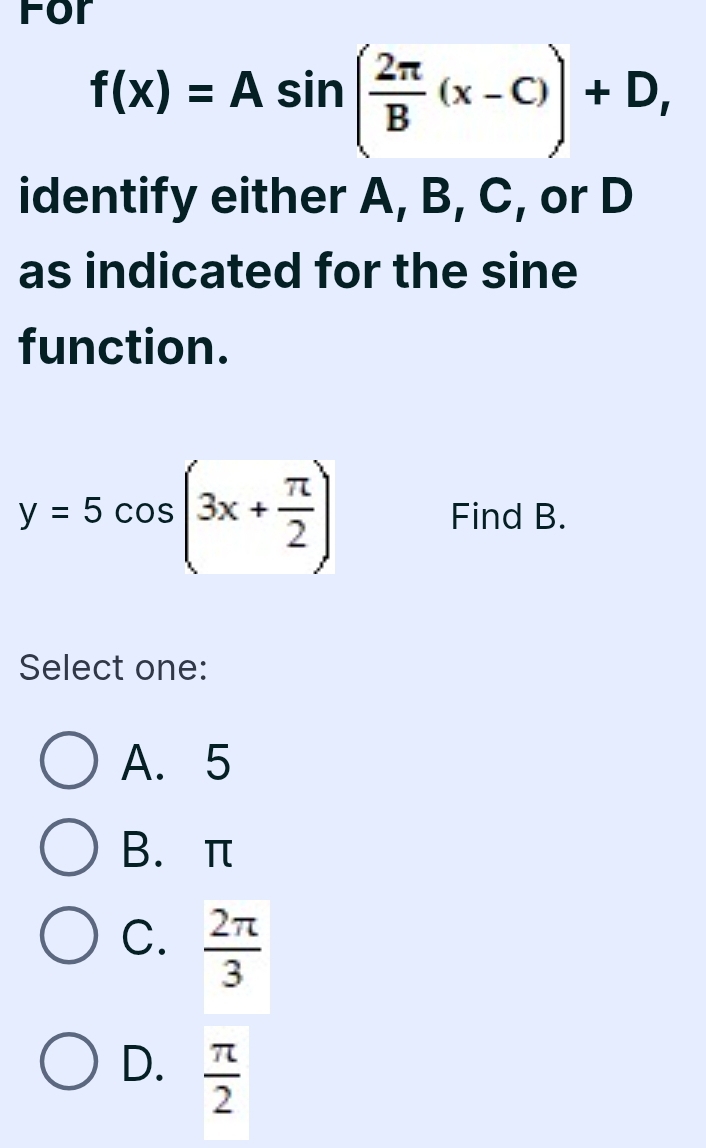The height and width of the screenshot is (1148, 706).
Task: Click the Select one: heading
Action: (x=112, y=667)
